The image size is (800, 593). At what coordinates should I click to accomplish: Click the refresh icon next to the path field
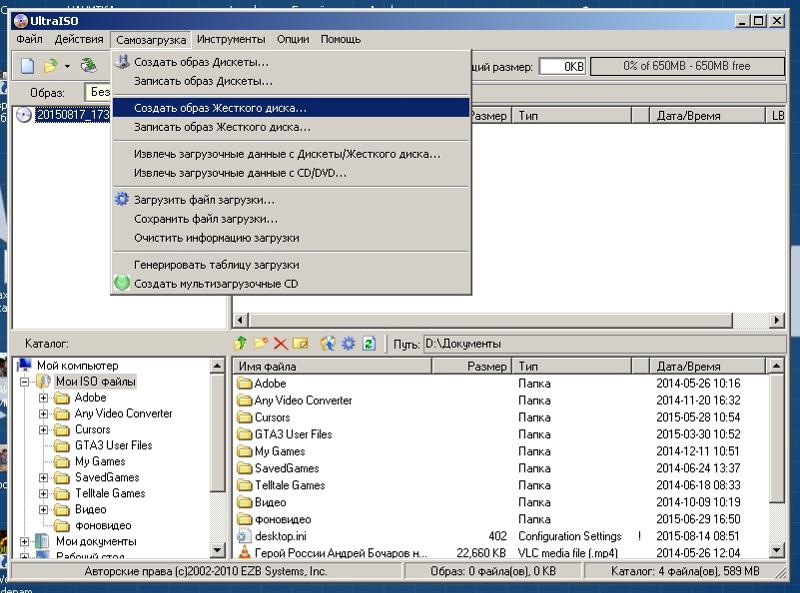tap(369, 343)
